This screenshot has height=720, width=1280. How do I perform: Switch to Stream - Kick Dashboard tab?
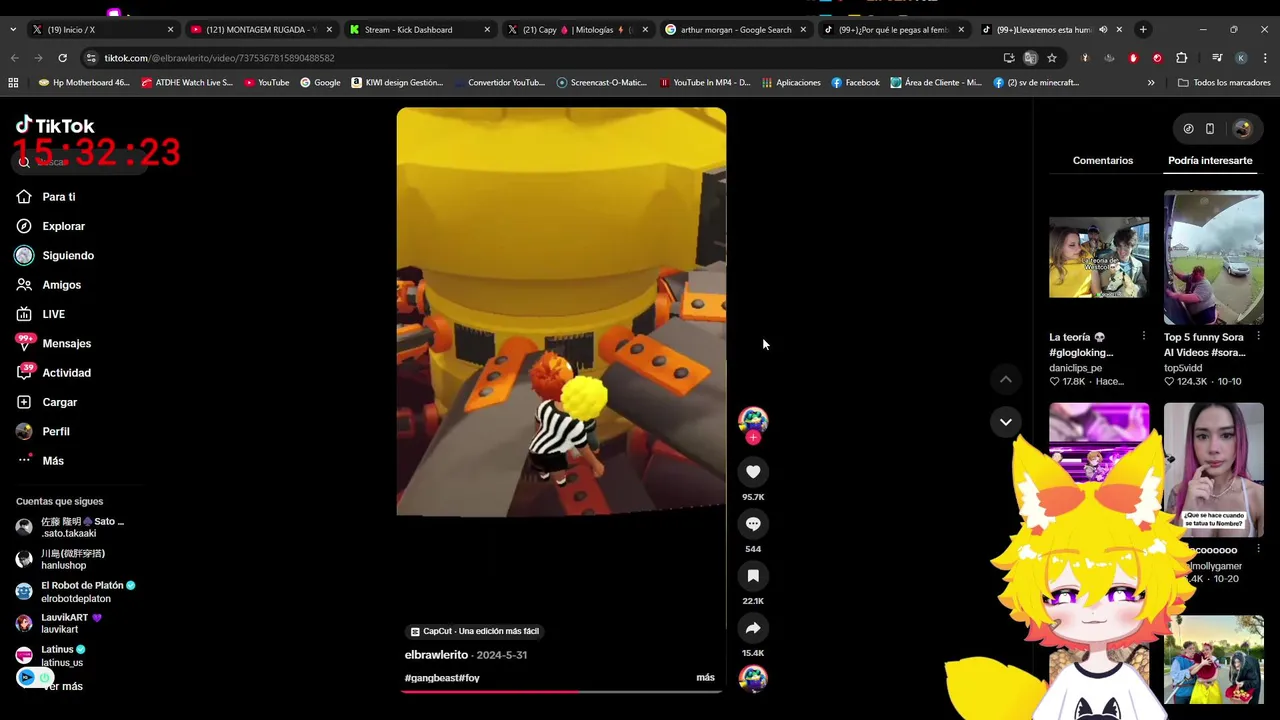click(x=418, y=30)
